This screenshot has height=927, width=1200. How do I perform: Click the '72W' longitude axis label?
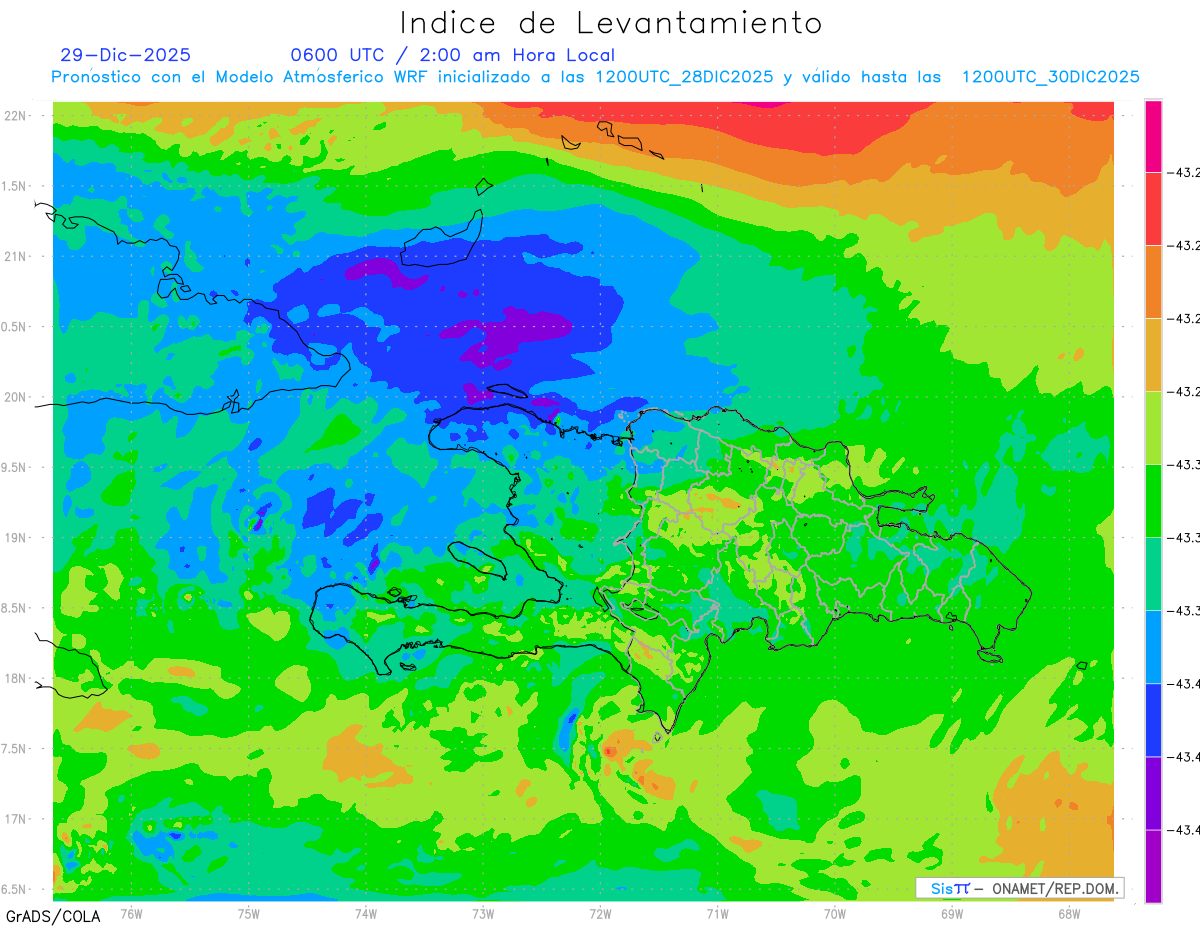tap(600, 913)
